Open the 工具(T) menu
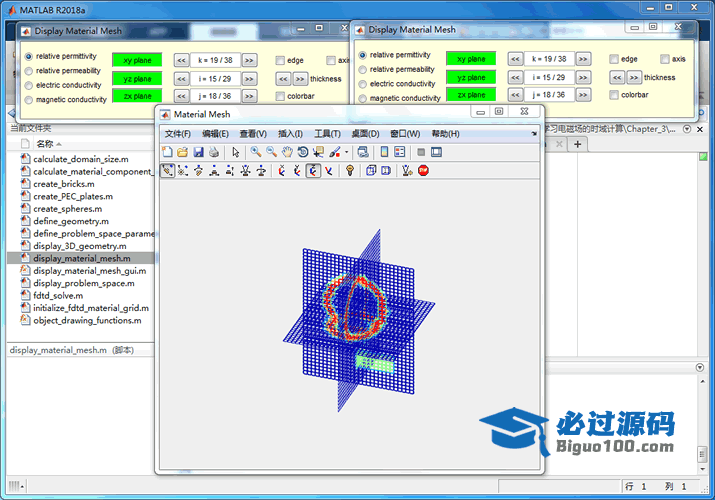This screenshot has height=500, width=715. [x=327, y=134]
